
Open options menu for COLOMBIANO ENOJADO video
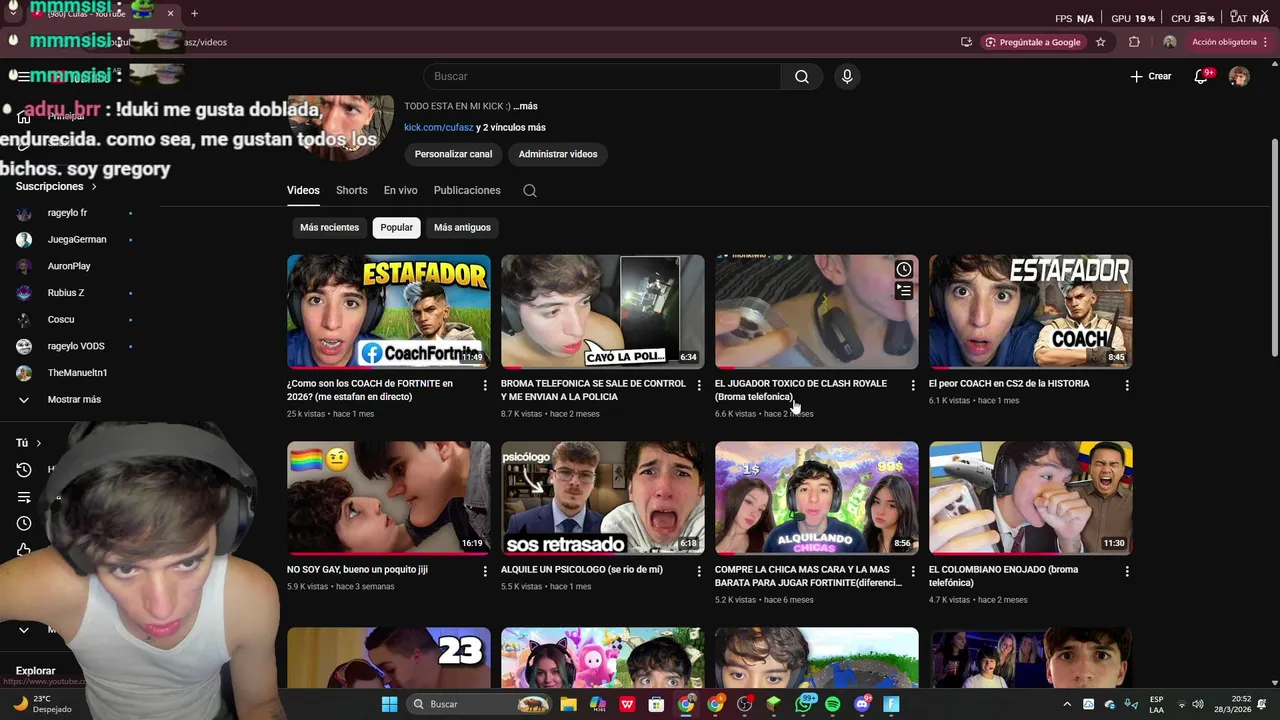[x=1127, y=571]
